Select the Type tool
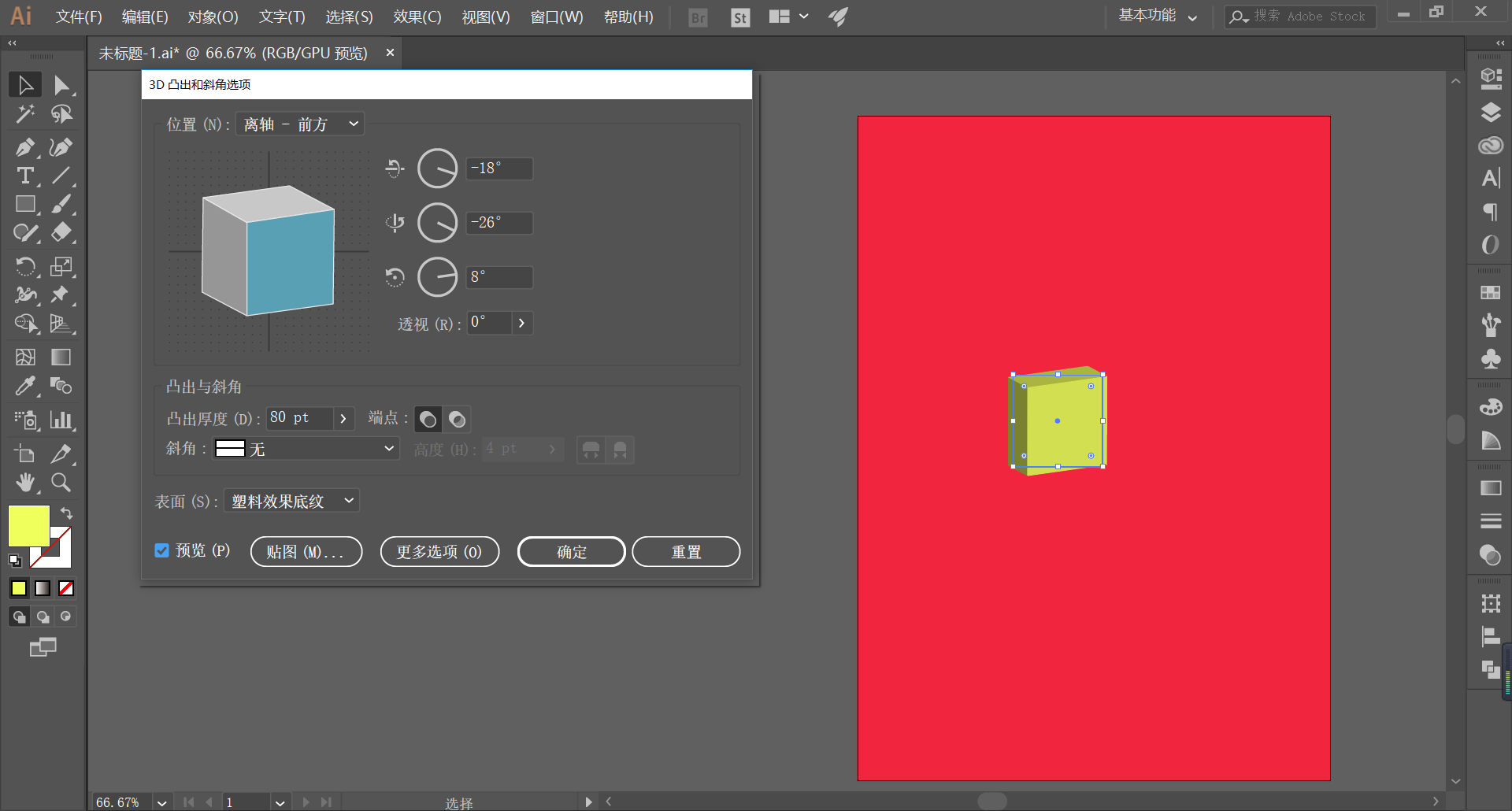This screenshot has height=811, width=1512. pos(25,176)
